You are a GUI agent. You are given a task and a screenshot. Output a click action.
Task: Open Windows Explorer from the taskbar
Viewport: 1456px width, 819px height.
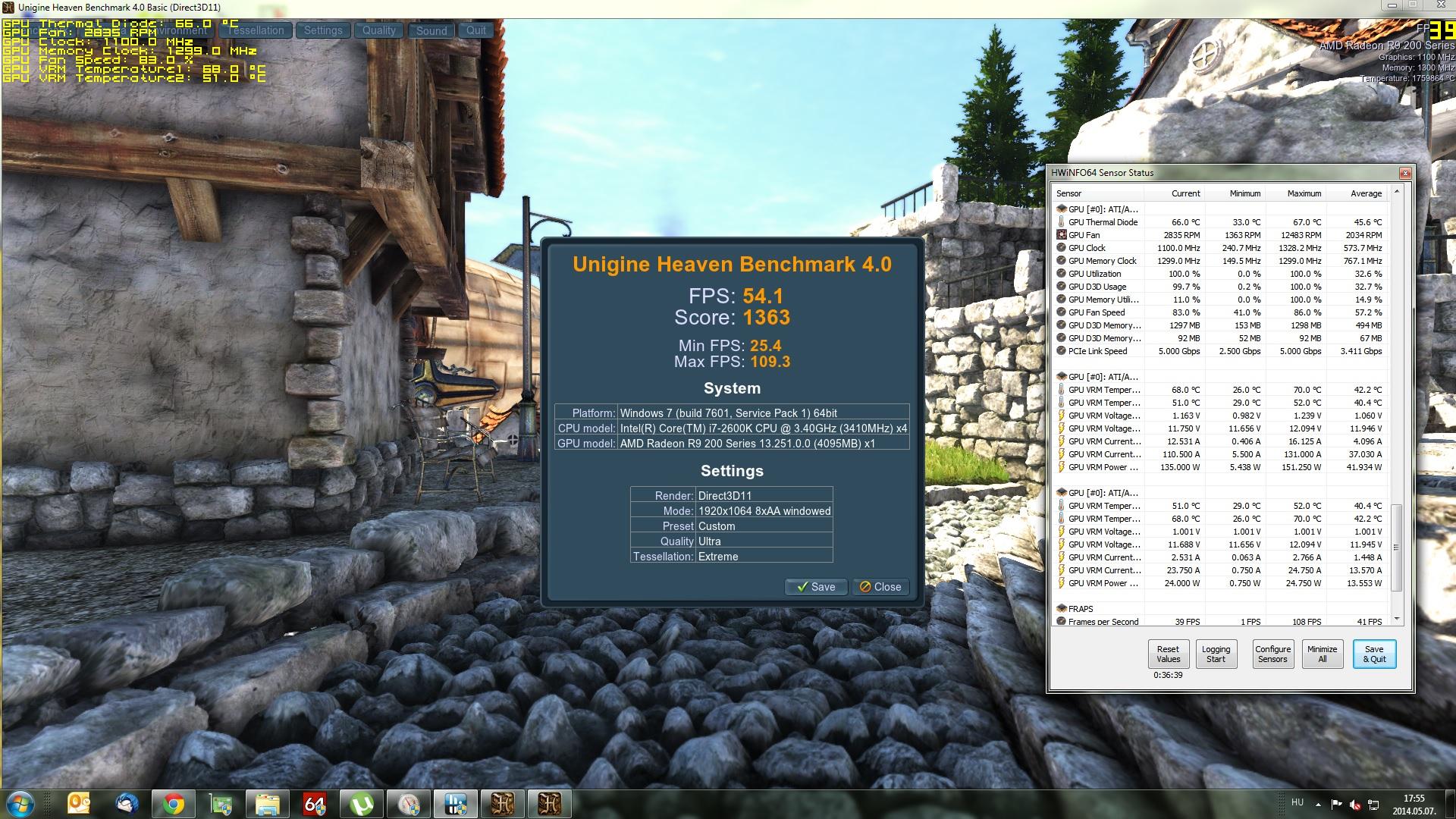pos(268,804)
